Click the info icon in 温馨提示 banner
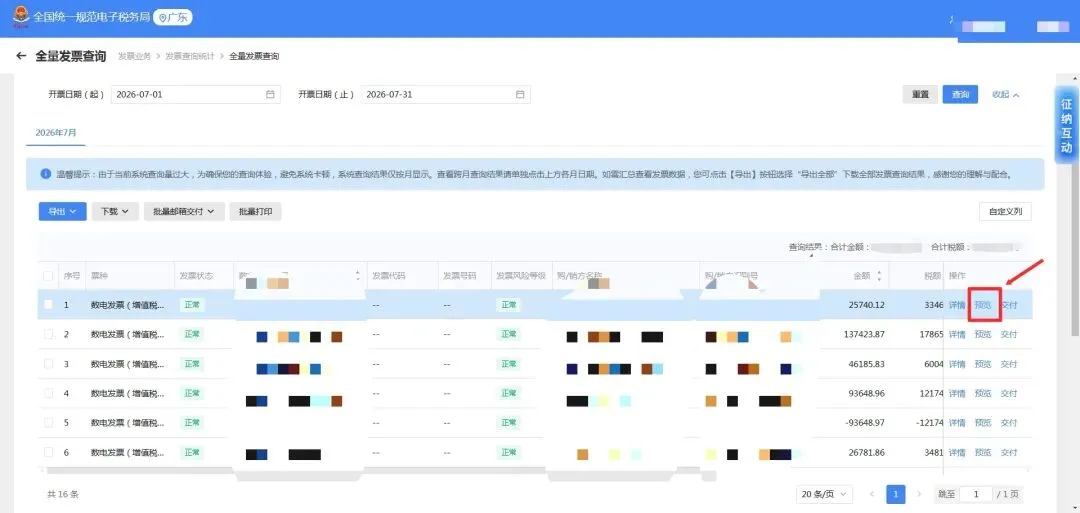Screen dimensions: 1080x513 (45, 174)
